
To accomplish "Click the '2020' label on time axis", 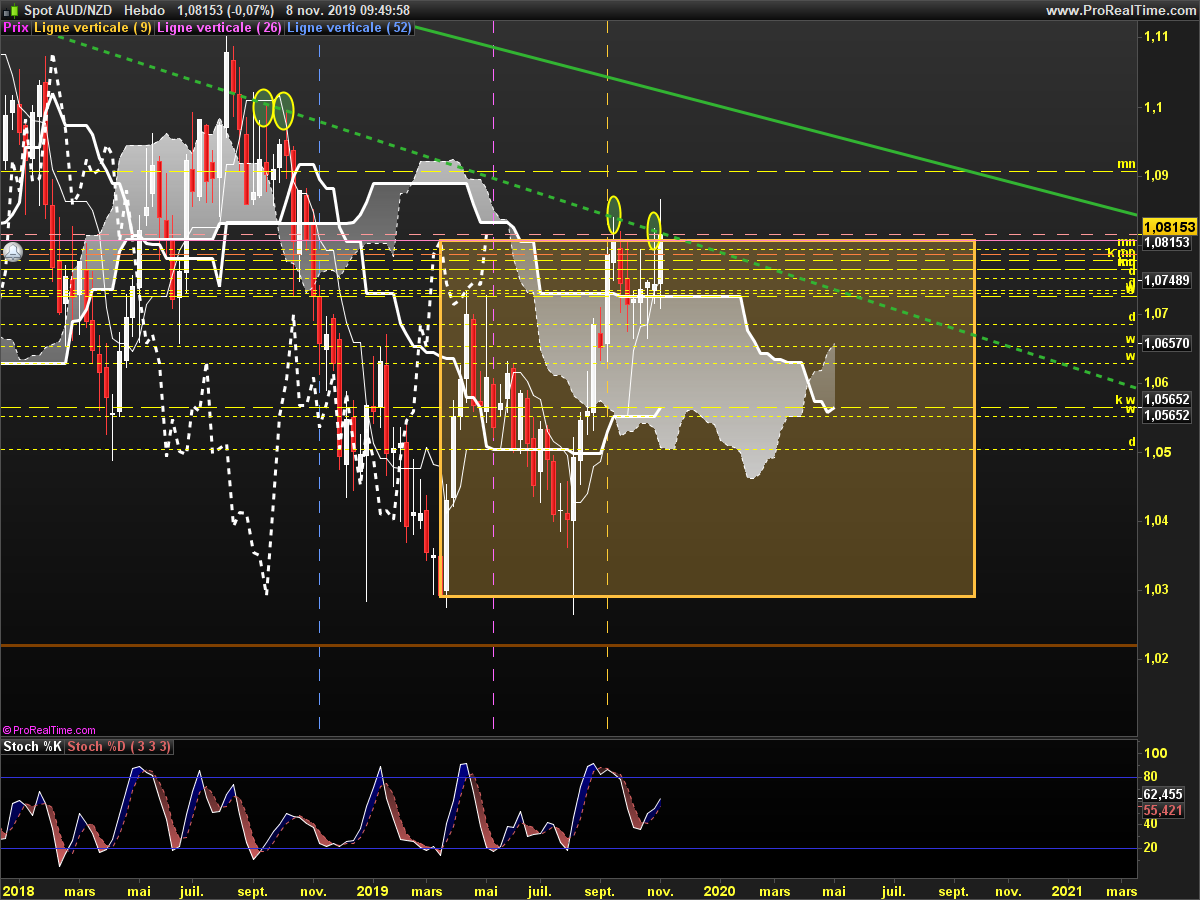I will click(x=720, y=890).
